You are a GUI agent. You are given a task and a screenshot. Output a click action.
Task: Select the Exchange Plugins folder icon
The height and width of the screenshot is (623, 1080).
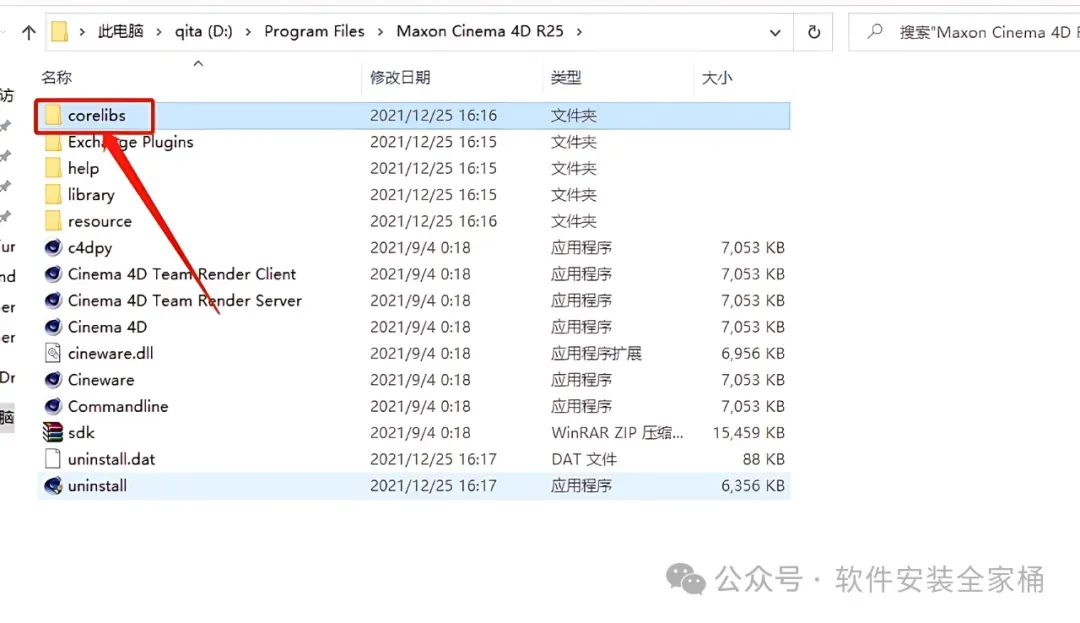coord(53,142)
